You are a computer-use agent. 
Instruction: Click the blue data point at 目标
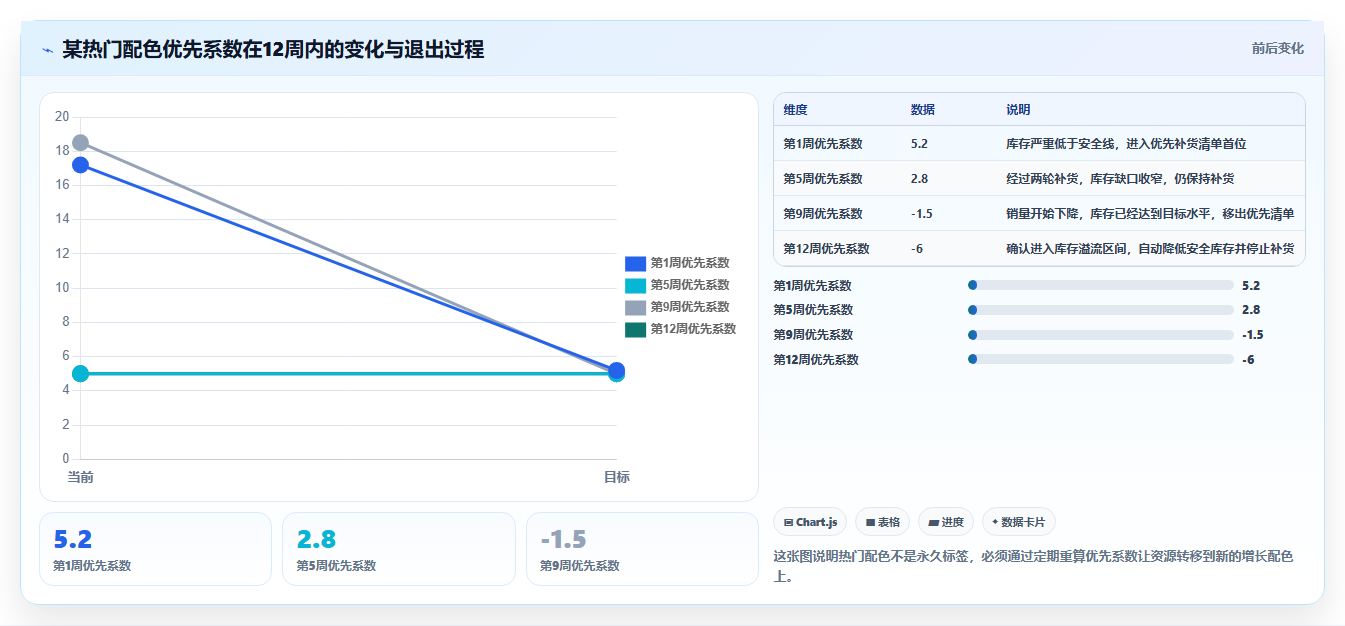tap(617, 370)
